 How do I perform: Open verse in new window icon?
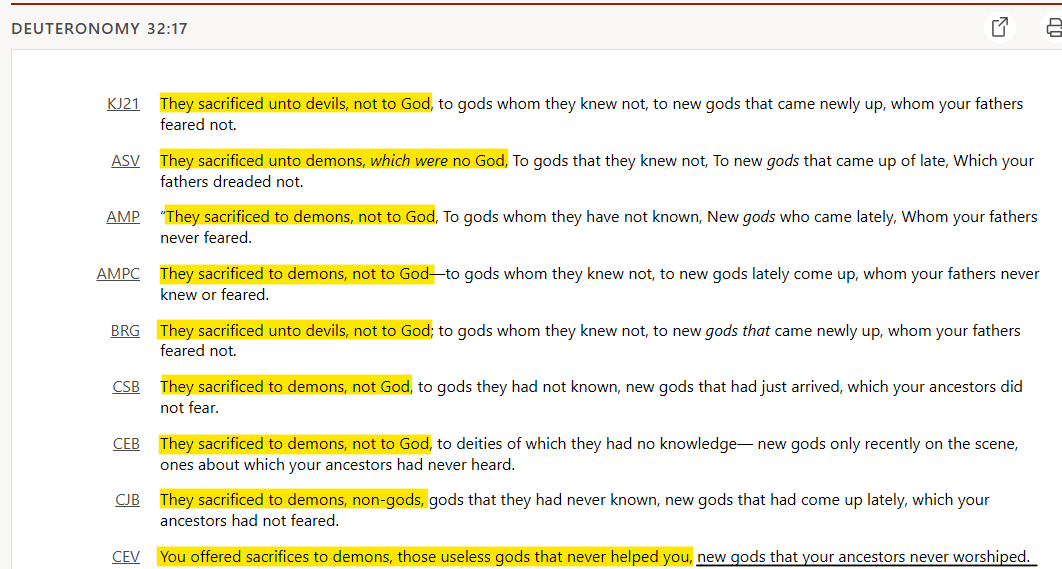click(1000, 27)
